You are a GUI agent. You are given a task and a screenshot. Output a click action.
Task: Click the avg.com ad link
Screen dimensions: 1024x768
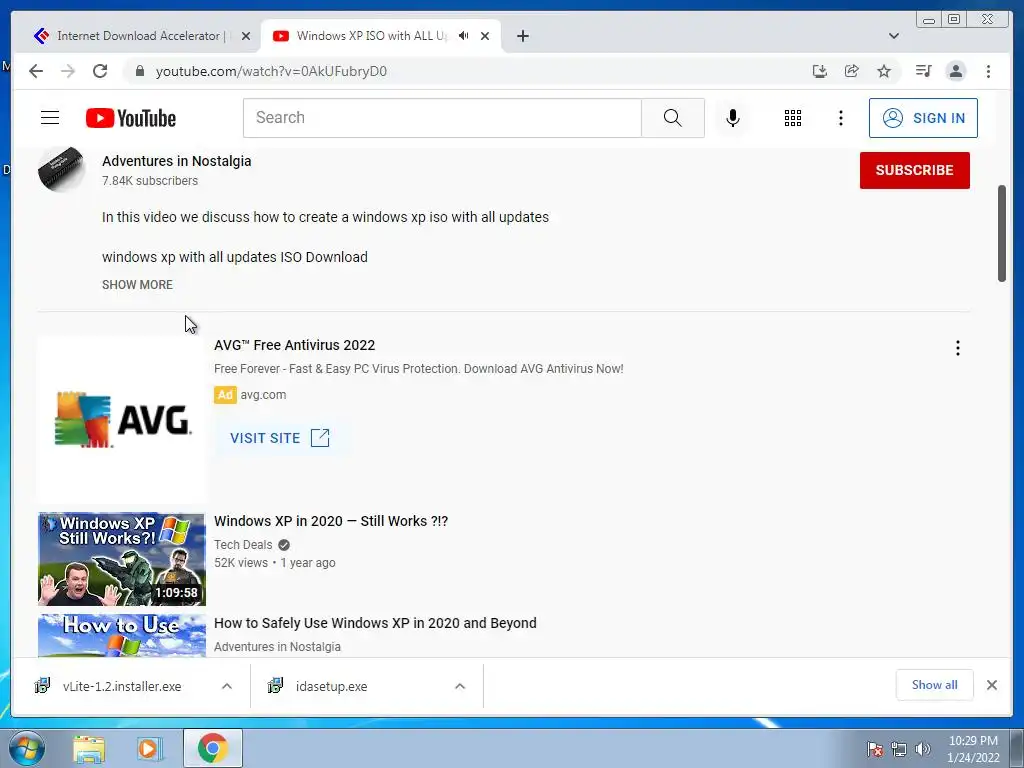click(263, 394)
